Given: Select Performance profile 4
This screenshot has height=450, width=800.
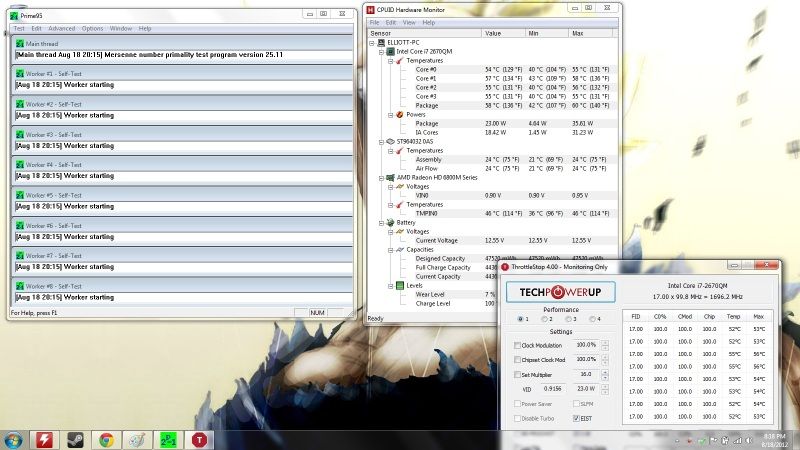Looking at the screenshot, I should click(x=592, y=319).
